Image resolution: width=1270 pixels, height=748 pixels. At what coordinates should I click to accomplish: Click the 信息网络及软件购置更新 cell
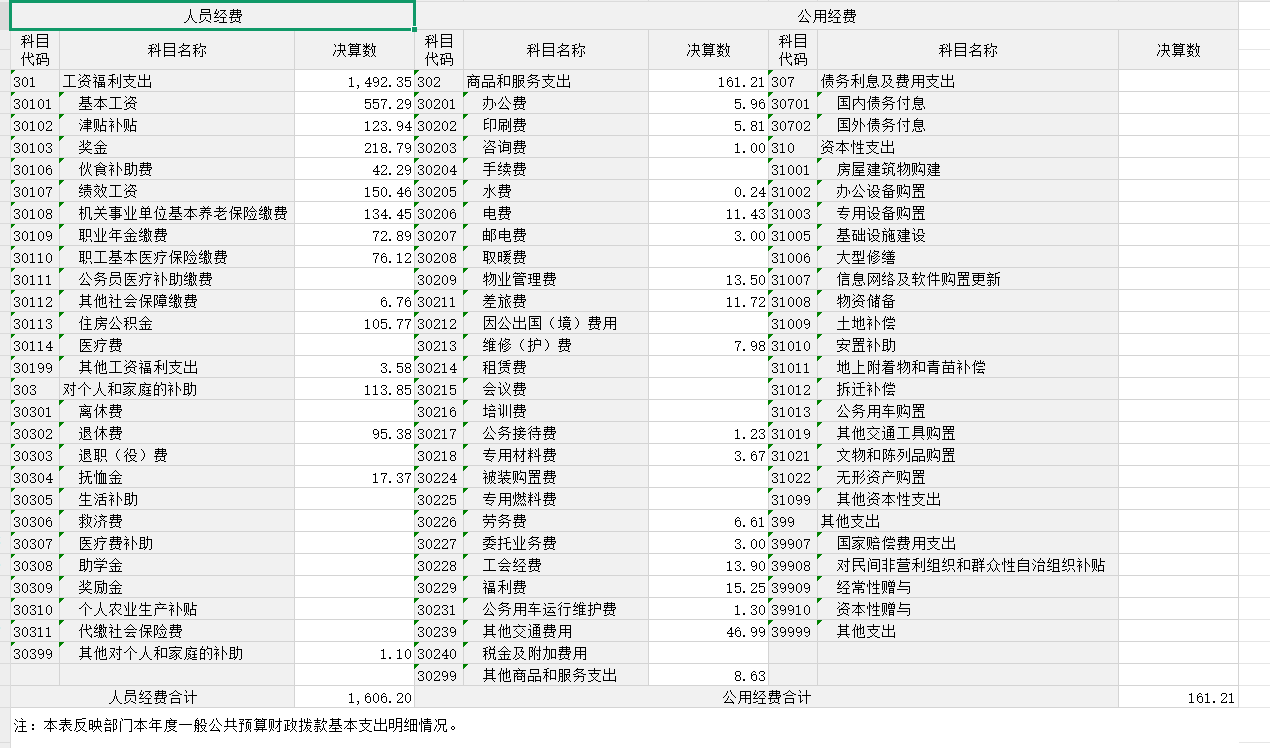click(967, 280)
